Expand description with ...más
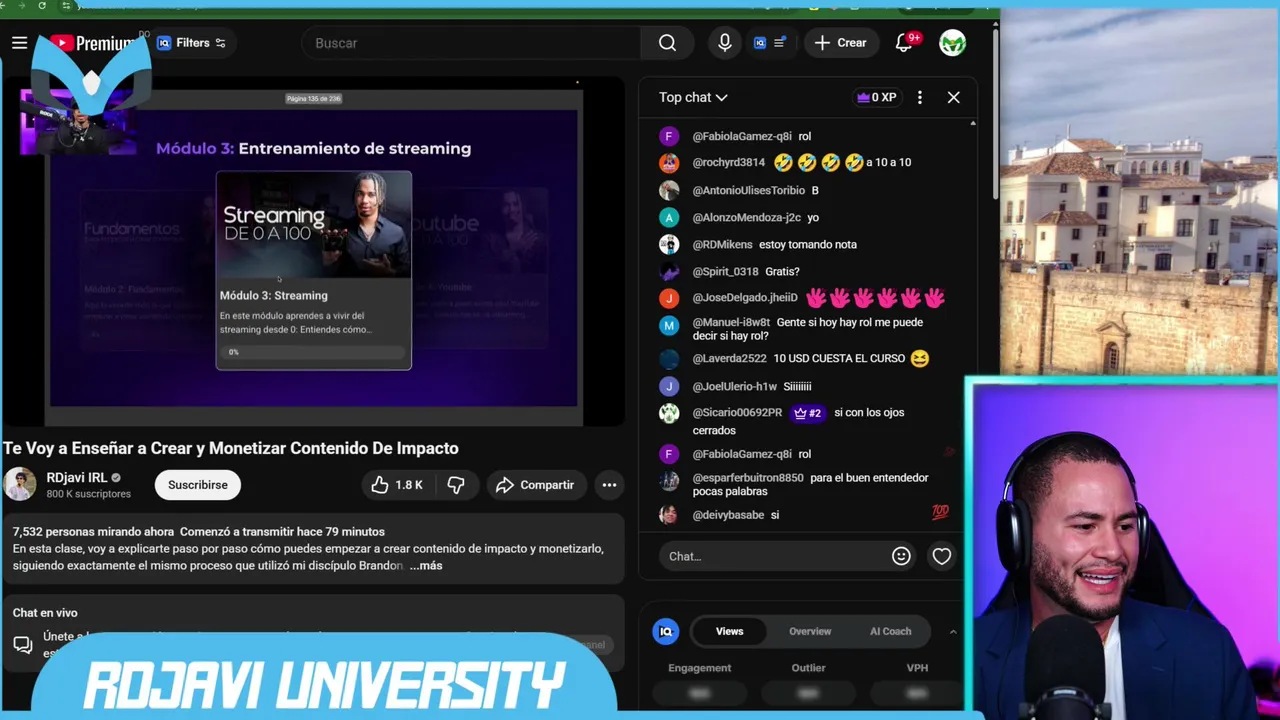 pyautogui.click(x=426, y=565)
